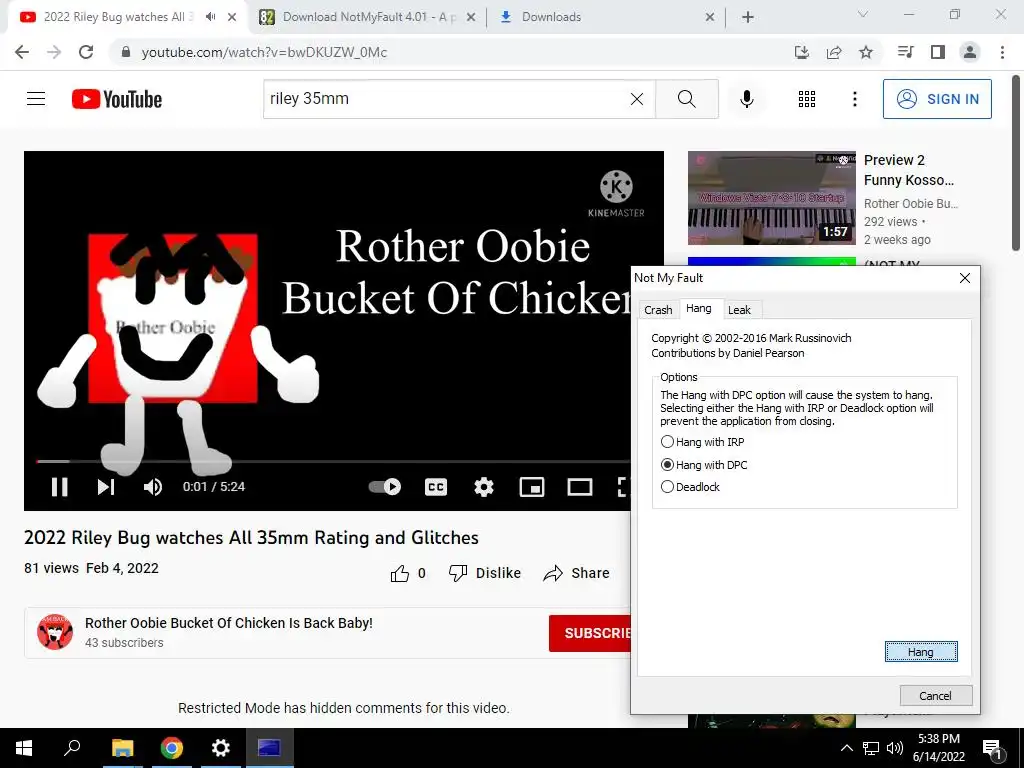The height and width of the screenshot is (768, 1024).
Task: Close the Not My Fault window
Action: coord(965,278)
